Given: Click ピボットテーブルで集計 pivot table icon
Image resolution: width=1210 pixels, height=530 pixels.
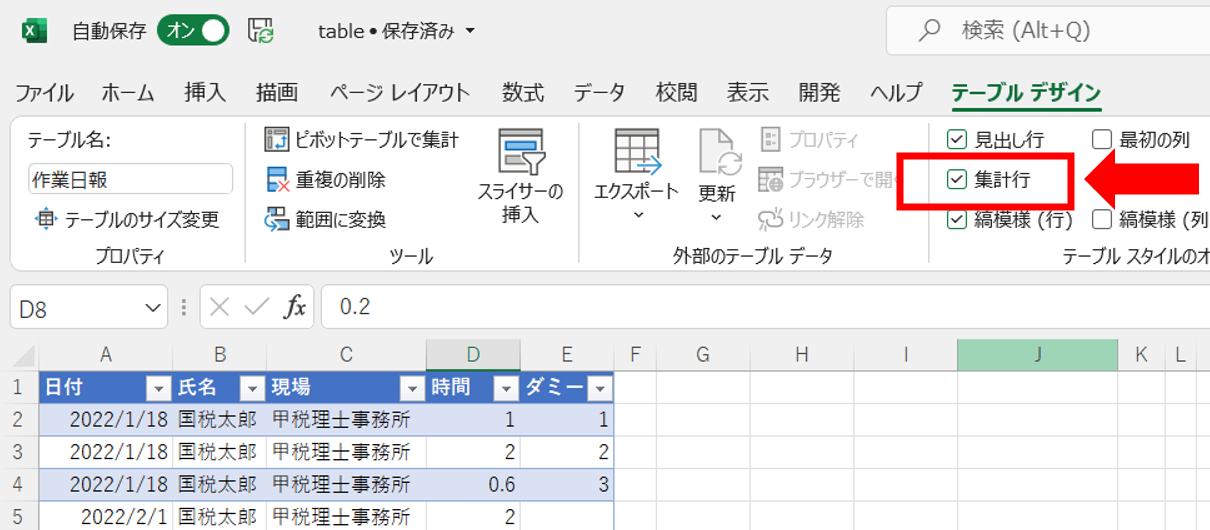Looking at the screenshot, I should click(276, 140).
